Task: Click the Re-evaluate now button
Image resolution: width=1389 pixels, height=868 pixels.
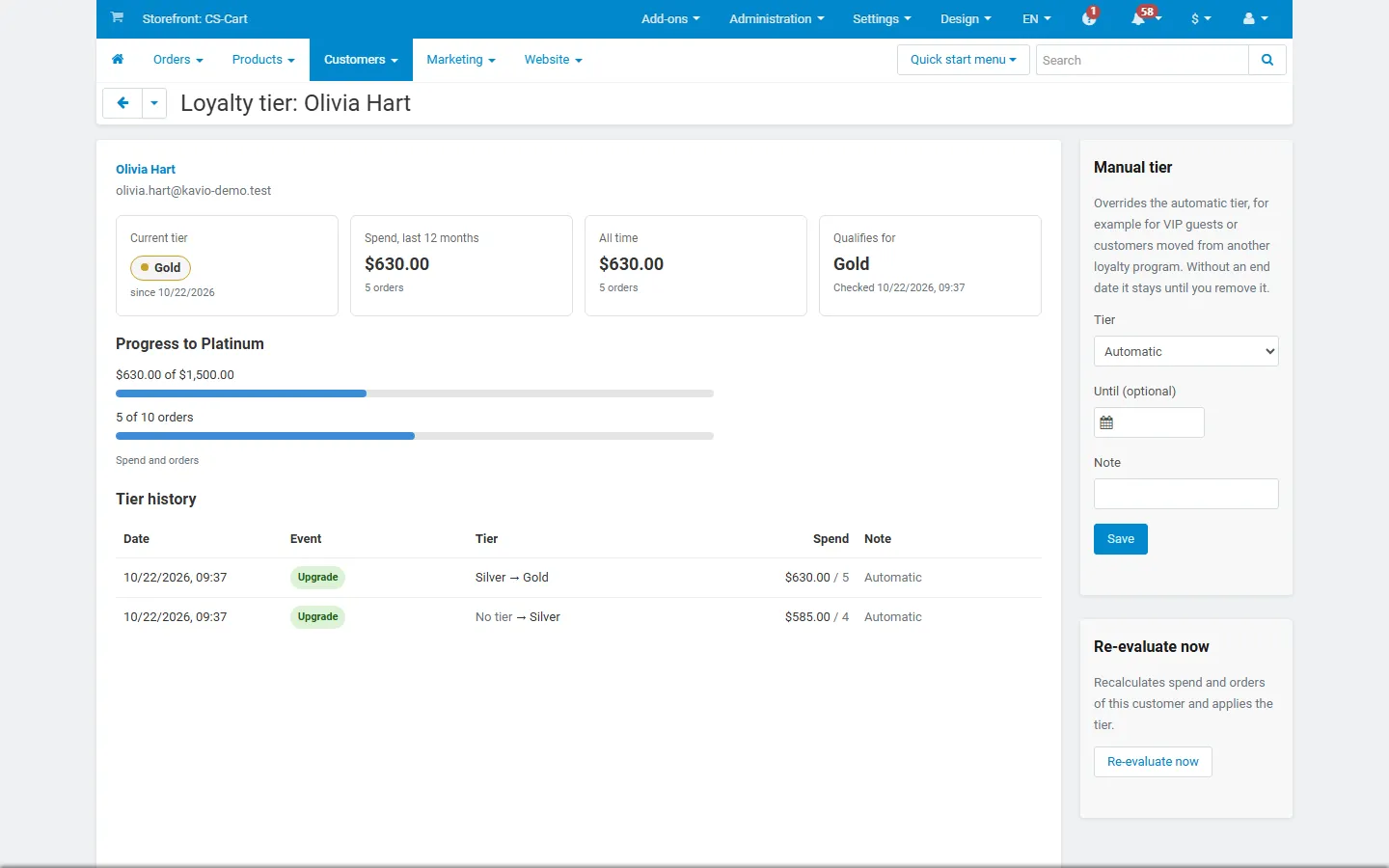Action: [1153, 762]
